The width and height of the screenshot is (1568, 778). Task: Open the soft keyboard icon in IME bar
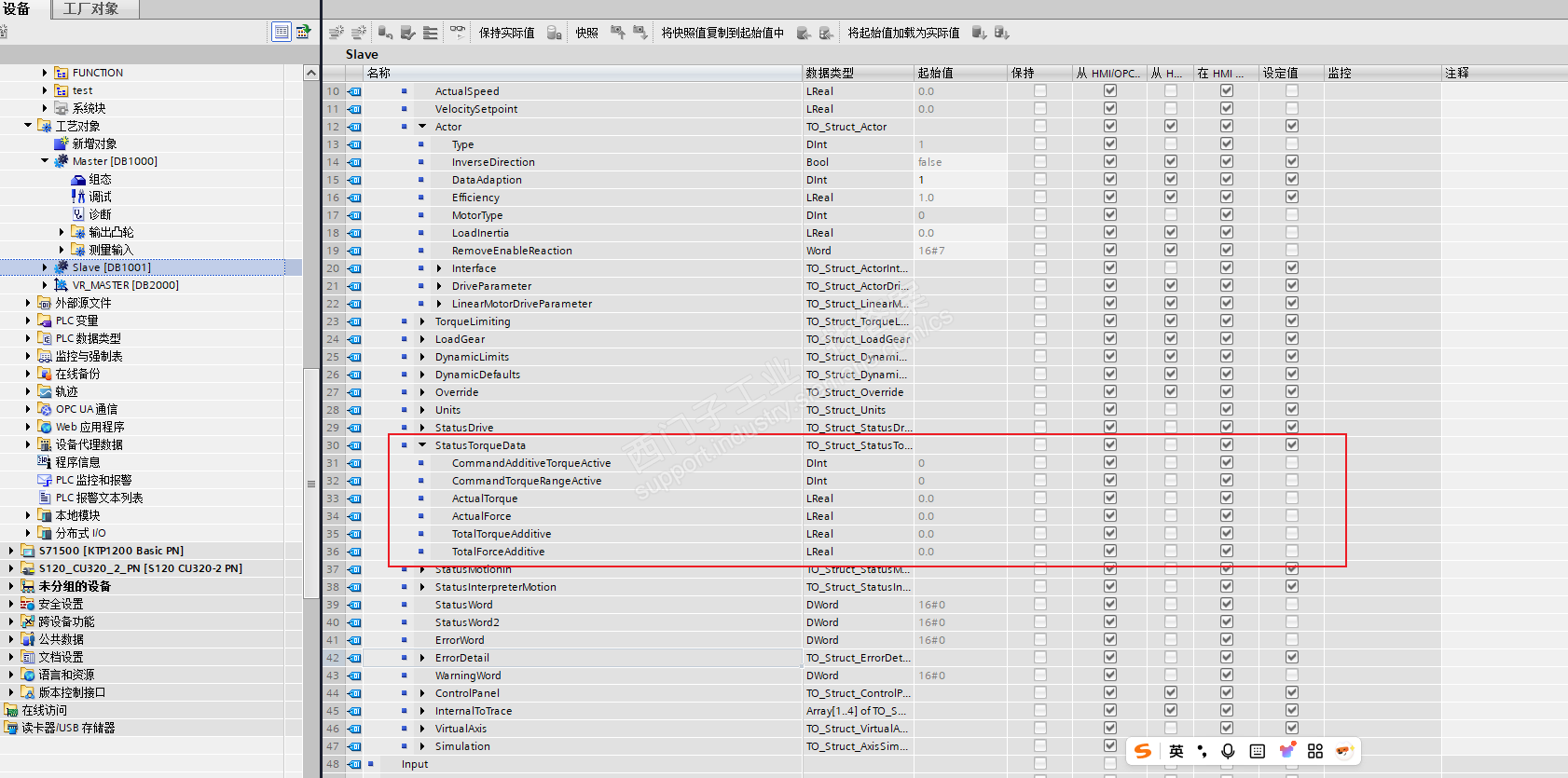click(1257, 751)
